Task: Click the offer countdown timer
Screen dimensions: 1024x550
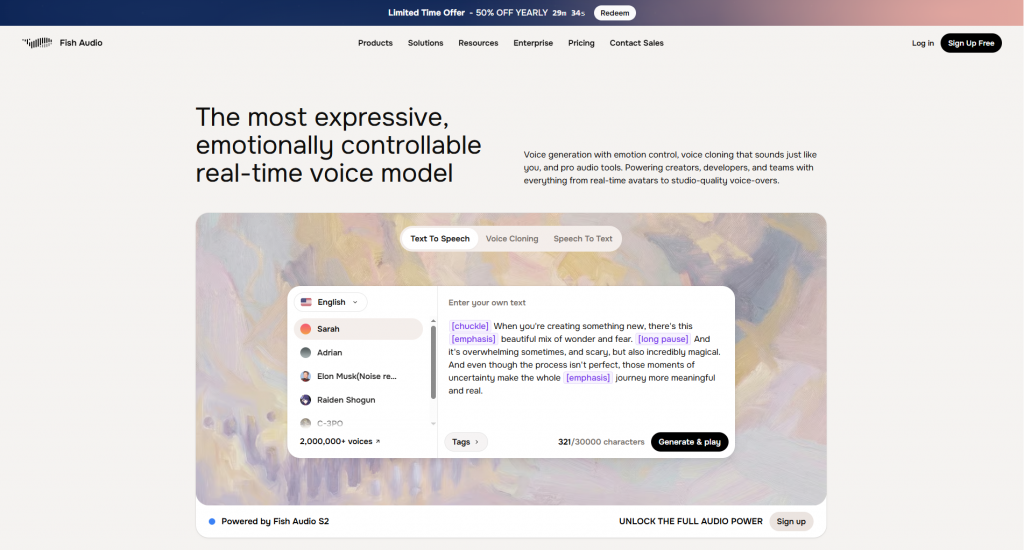Action: pyautogui.click(x=568, y=13)
